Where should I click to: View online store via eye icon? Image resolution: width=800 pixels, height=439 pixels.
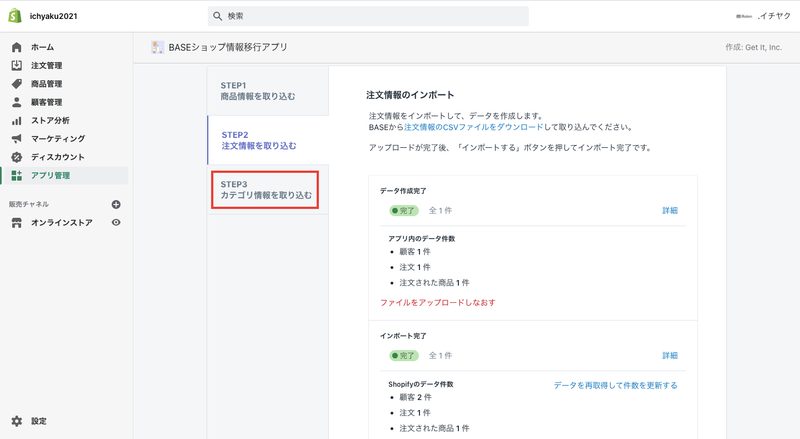(x=116, y=223)
